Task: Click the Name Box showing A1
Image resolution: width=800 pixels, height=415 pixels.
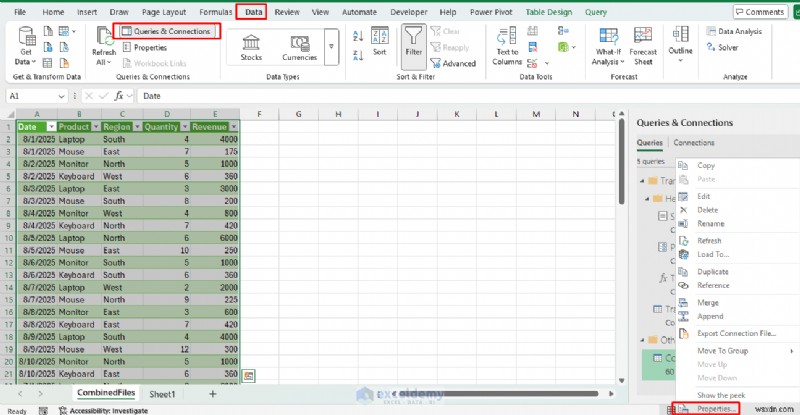Action: pyautogui.click(x=31, y=96)
